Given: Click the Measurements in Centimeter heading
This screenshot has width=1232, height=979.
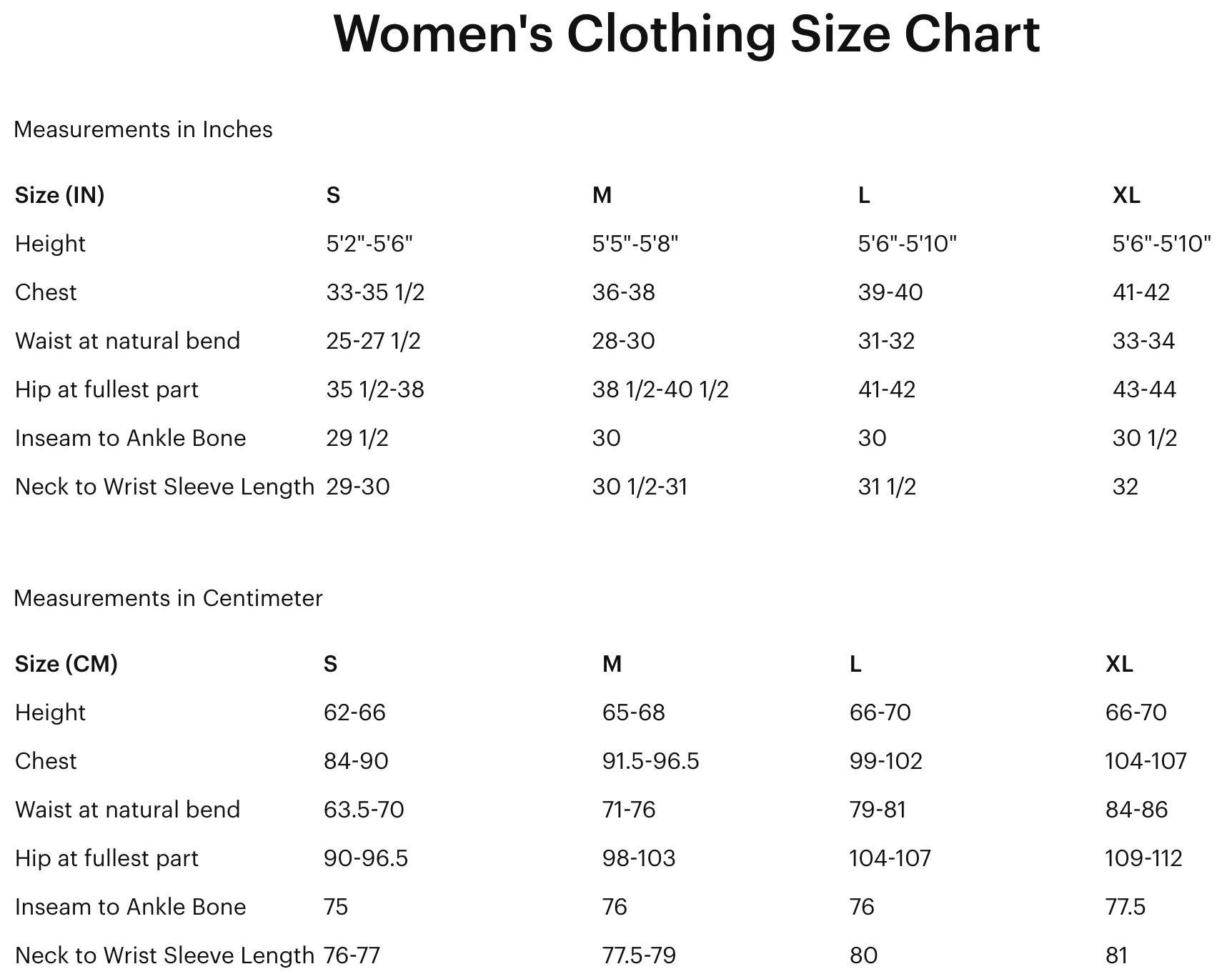Looking at the screenshot, I should click(168, 598).
